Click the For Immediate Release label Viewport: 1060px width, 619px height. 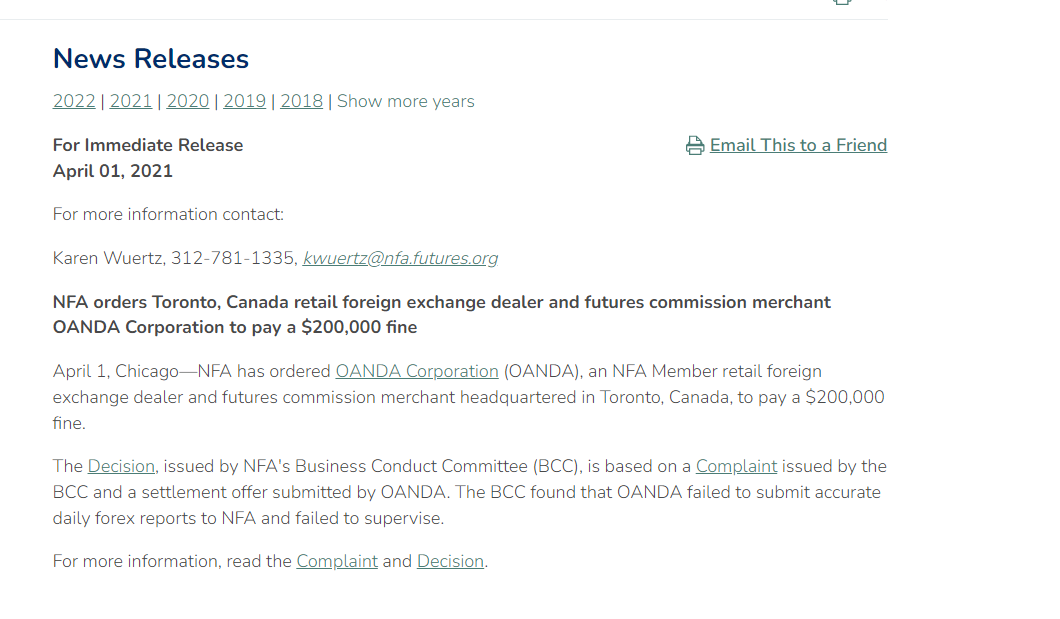148,145
